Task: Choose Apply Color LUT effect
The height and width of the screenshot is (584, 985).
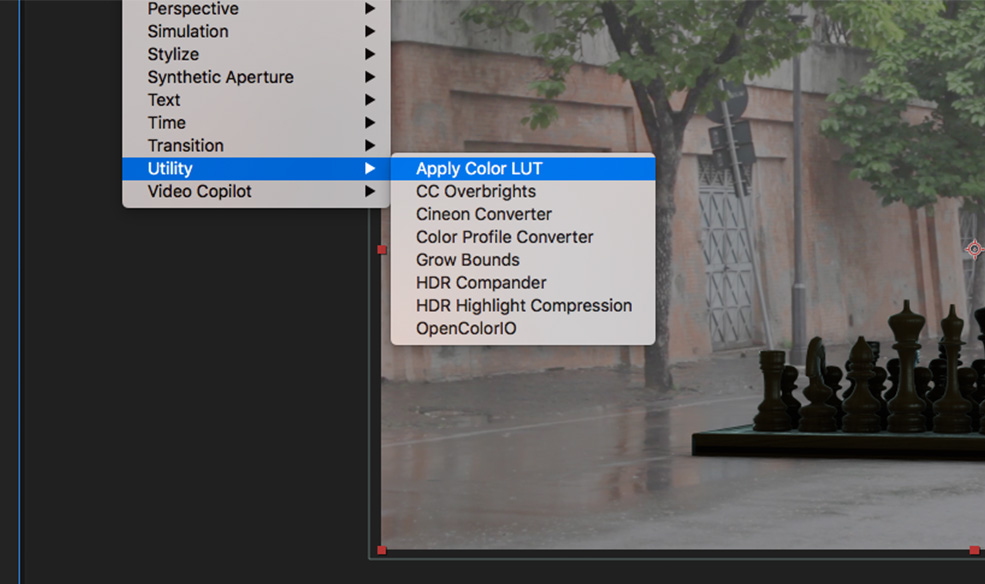Action: (x=523, y=168)
